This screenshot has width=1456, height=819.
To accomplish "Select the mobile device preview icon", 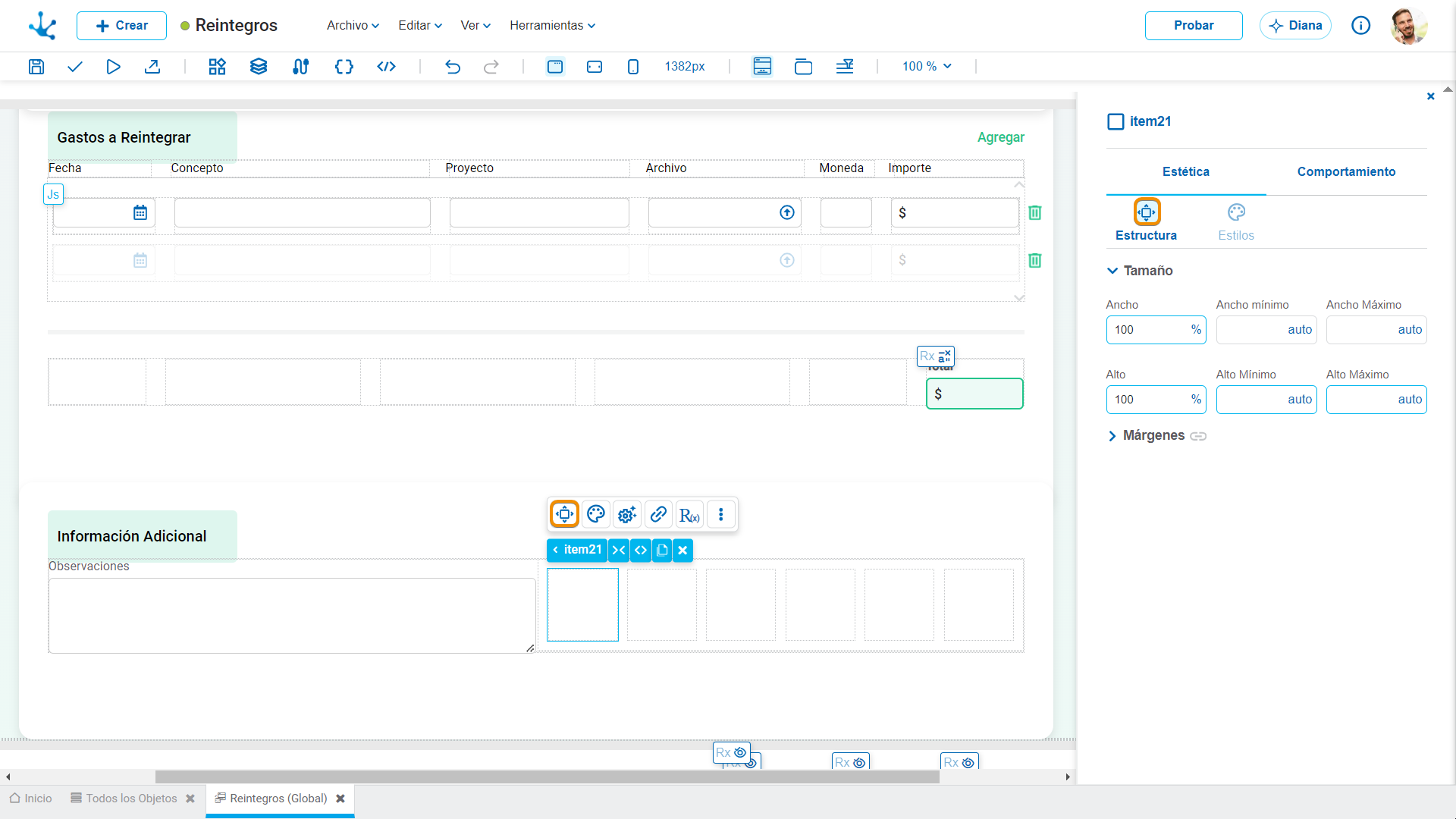I will pos(633,67).
